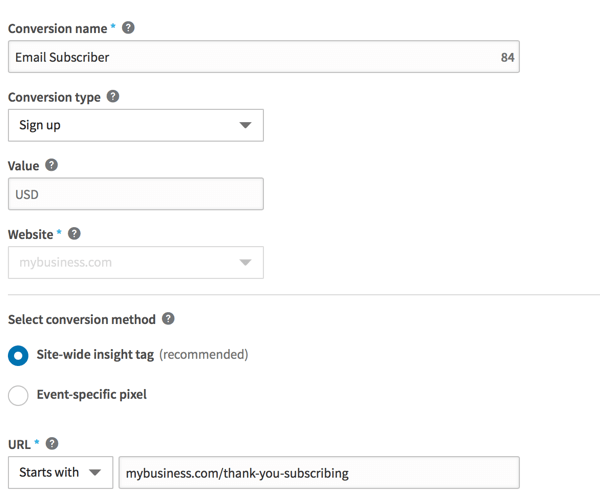
Task: Click the Conversion name field label
Action: 57,29
